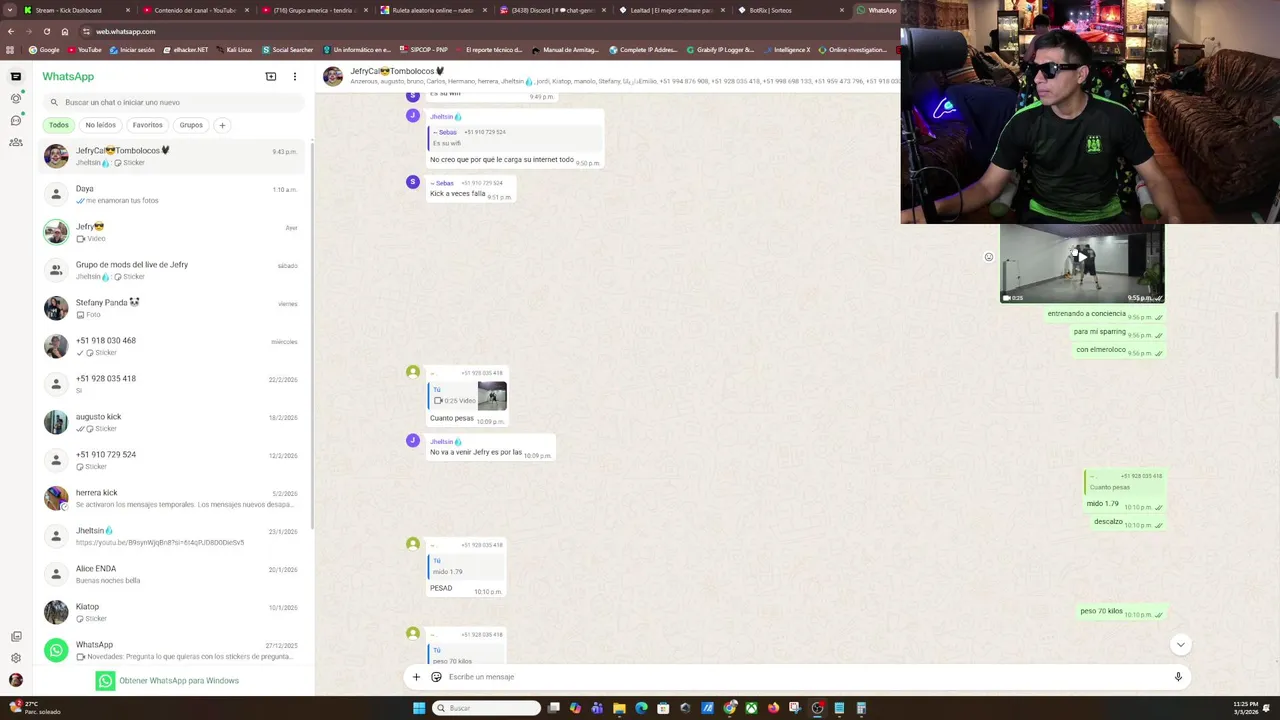Screen dimensions: 1280x720
Task: Switch to Ruleta aleatoria online tab
Action: 433,10
